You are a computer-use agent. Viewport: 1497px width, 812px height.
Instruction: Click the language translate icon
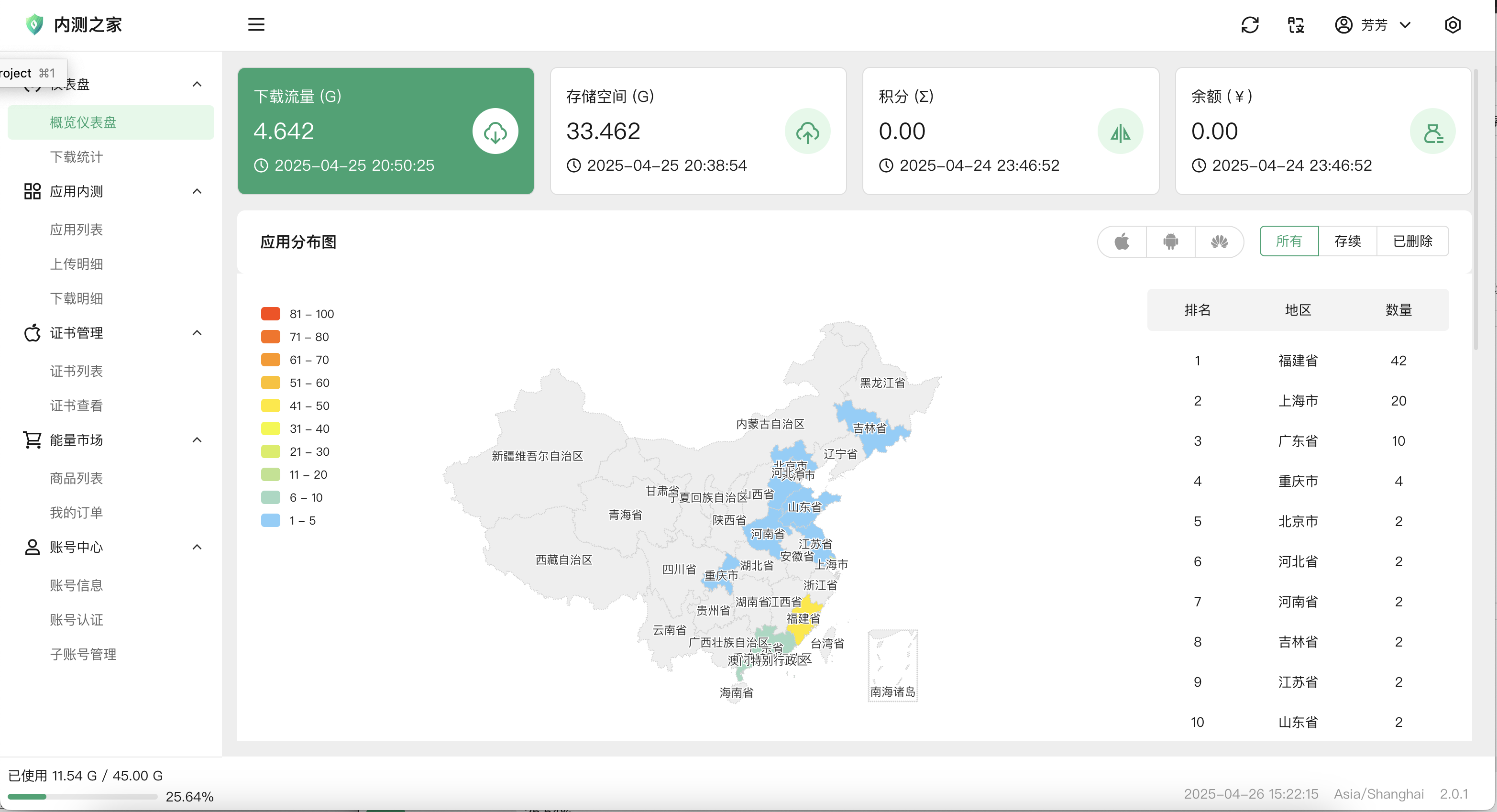click(1296, 25)
